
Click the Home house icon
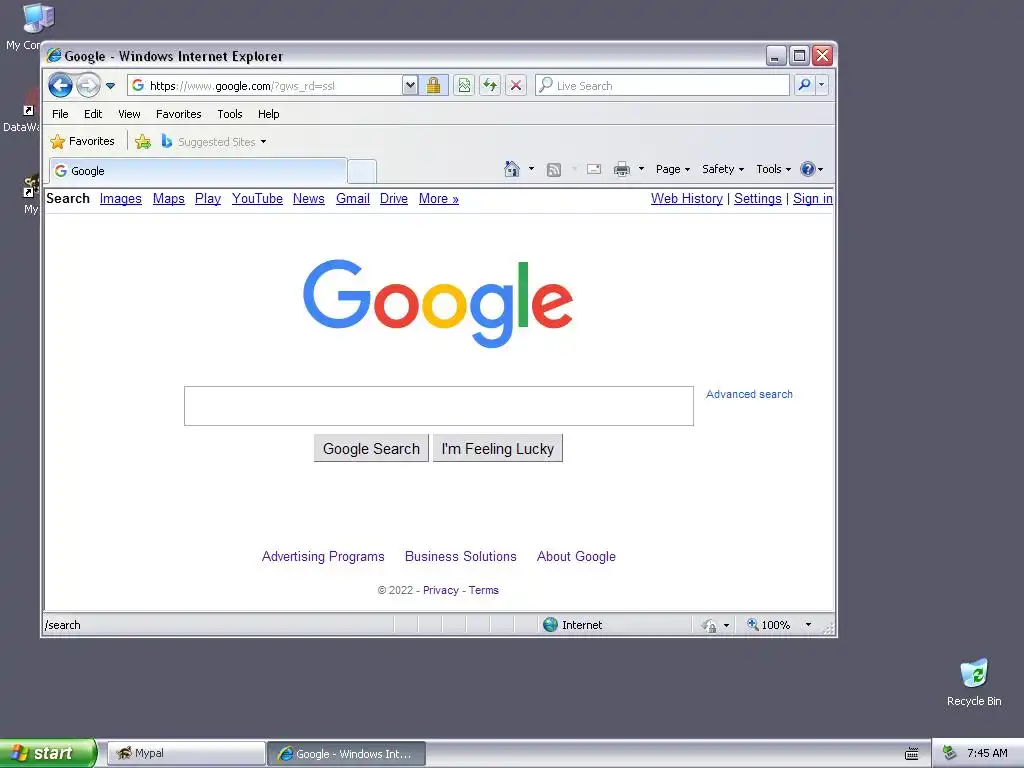coord(512,169)
